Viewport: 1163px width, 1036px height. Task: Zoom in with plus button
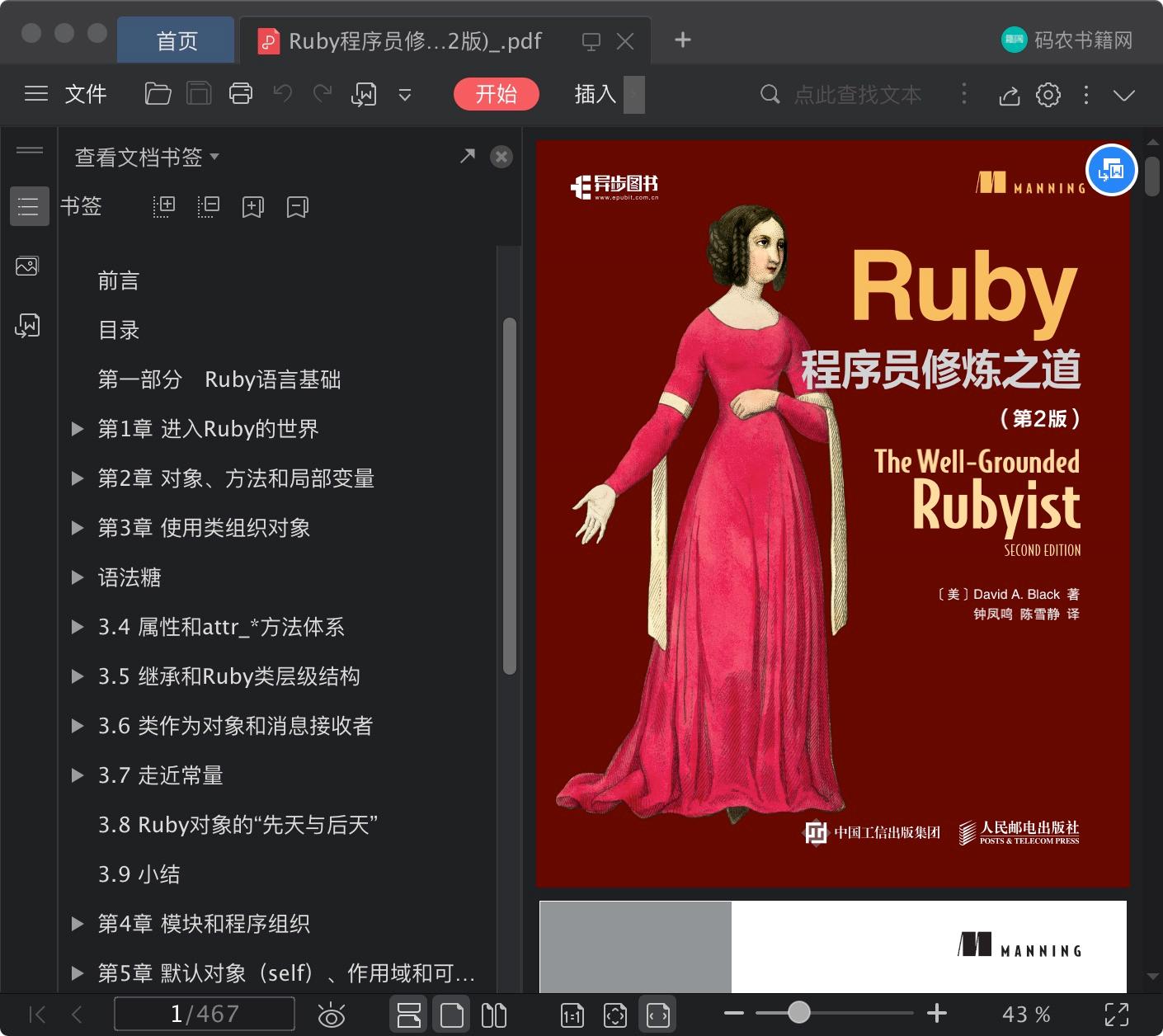(937, 1013)
